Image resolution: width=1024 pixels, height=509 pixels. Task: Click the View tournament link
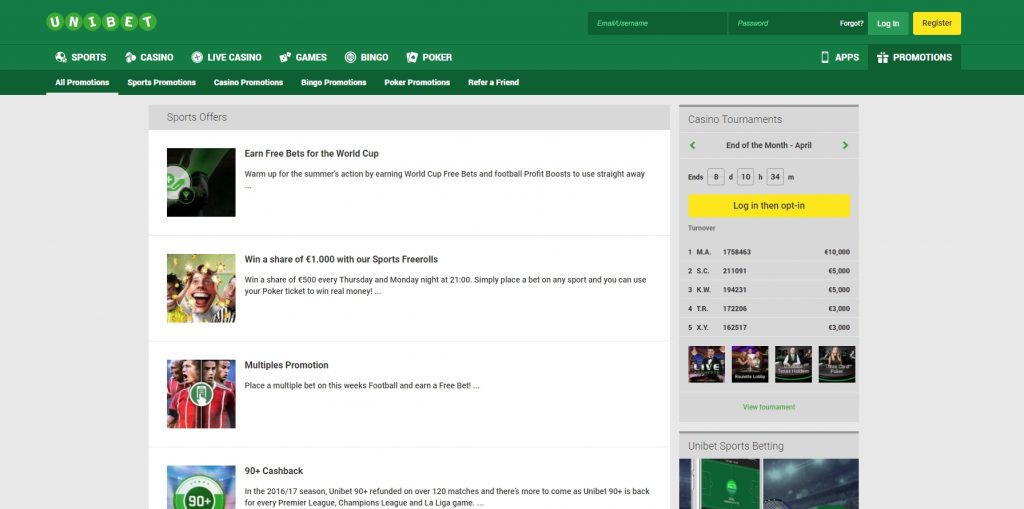[x=769, y=407]
